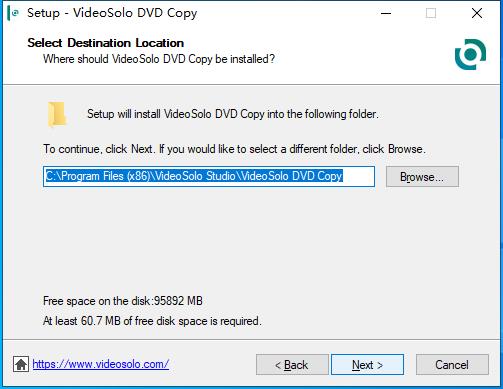
Task: Click the "Where should VideoSolo DVD Copy be installed?" text
Action: coord(159,59)
